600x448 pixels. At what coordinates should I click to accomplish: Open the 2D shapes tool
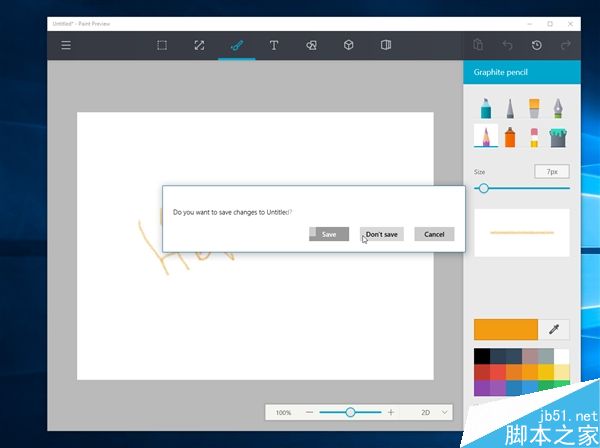[x=311, y=46]
